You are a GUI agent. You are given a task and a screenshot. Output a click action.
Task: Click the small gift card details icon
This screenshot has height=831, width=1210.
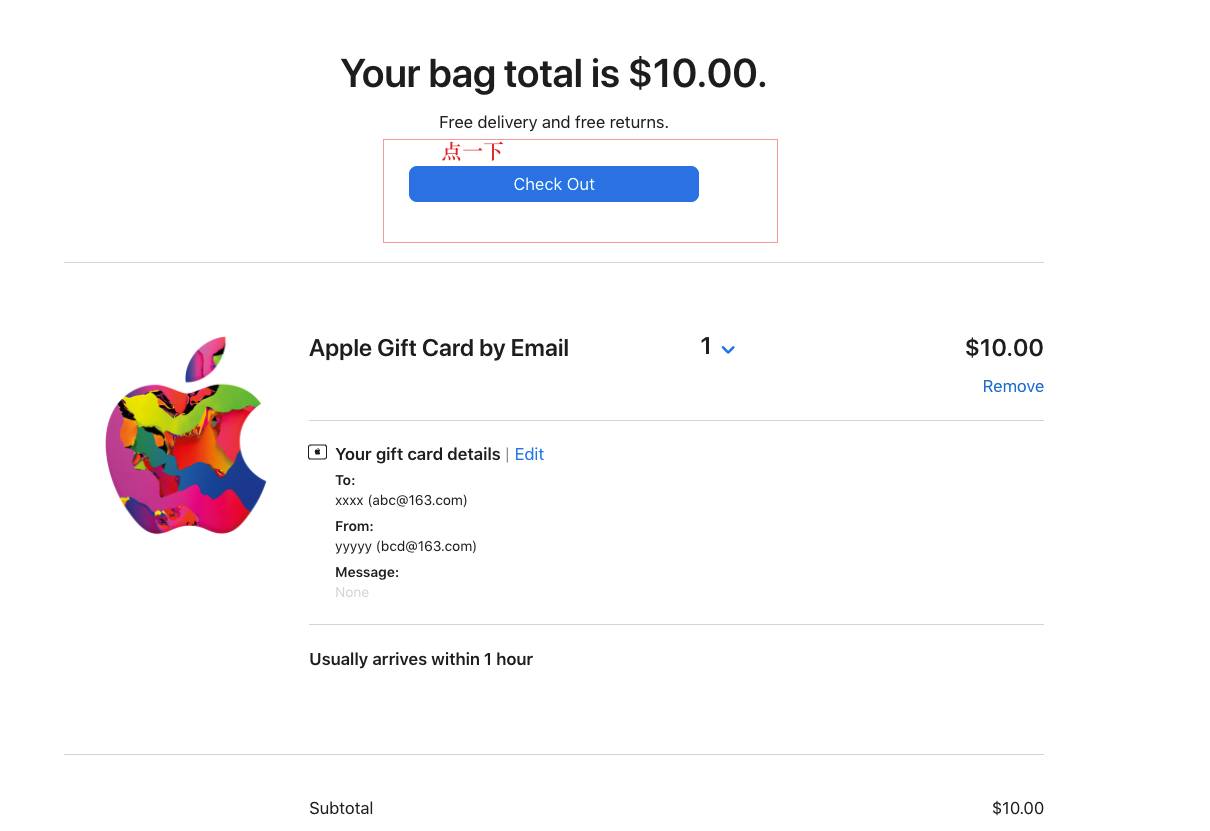[317, 453]
